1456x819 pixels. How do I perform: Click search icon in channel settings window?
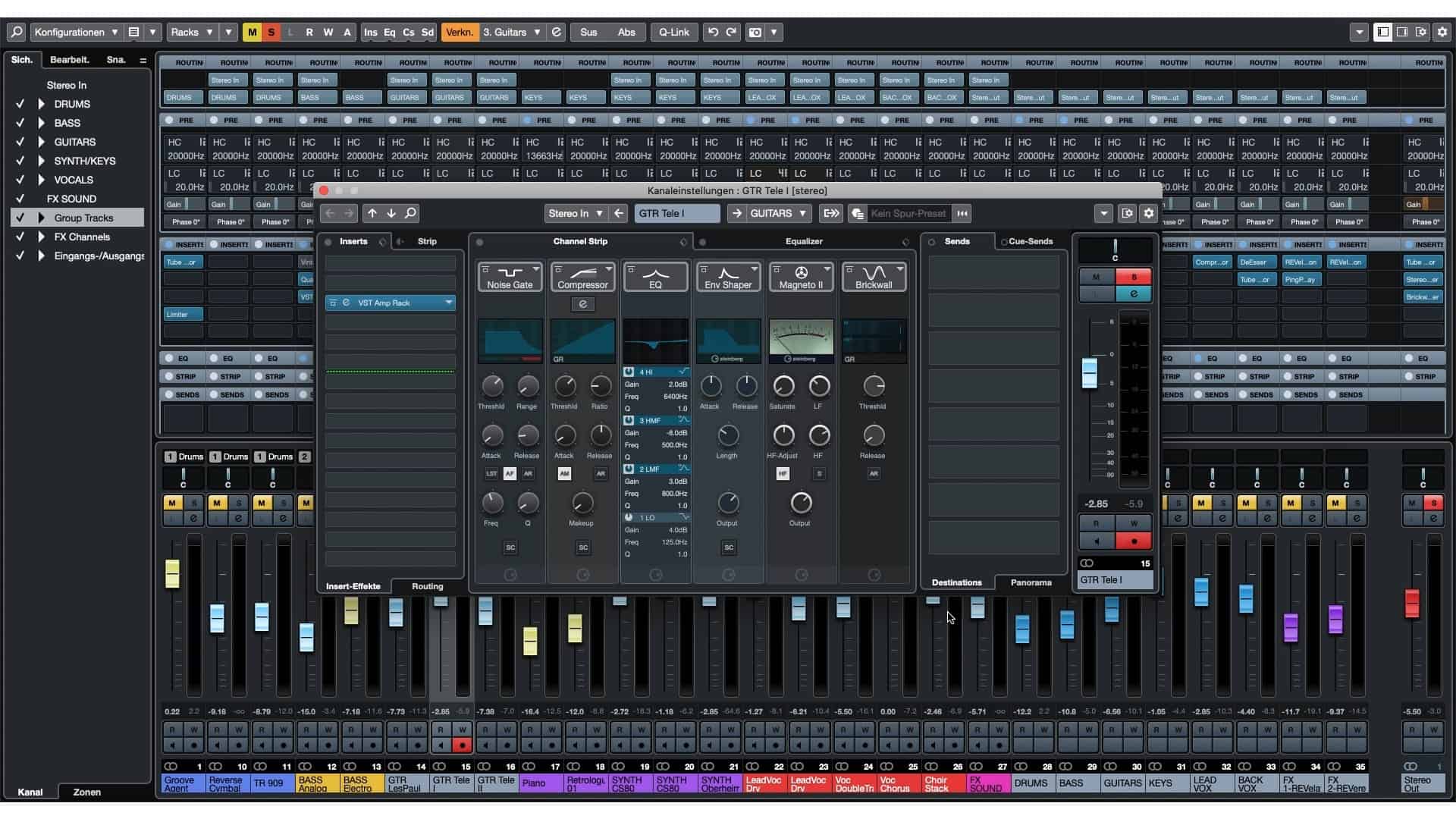(410, 213)
